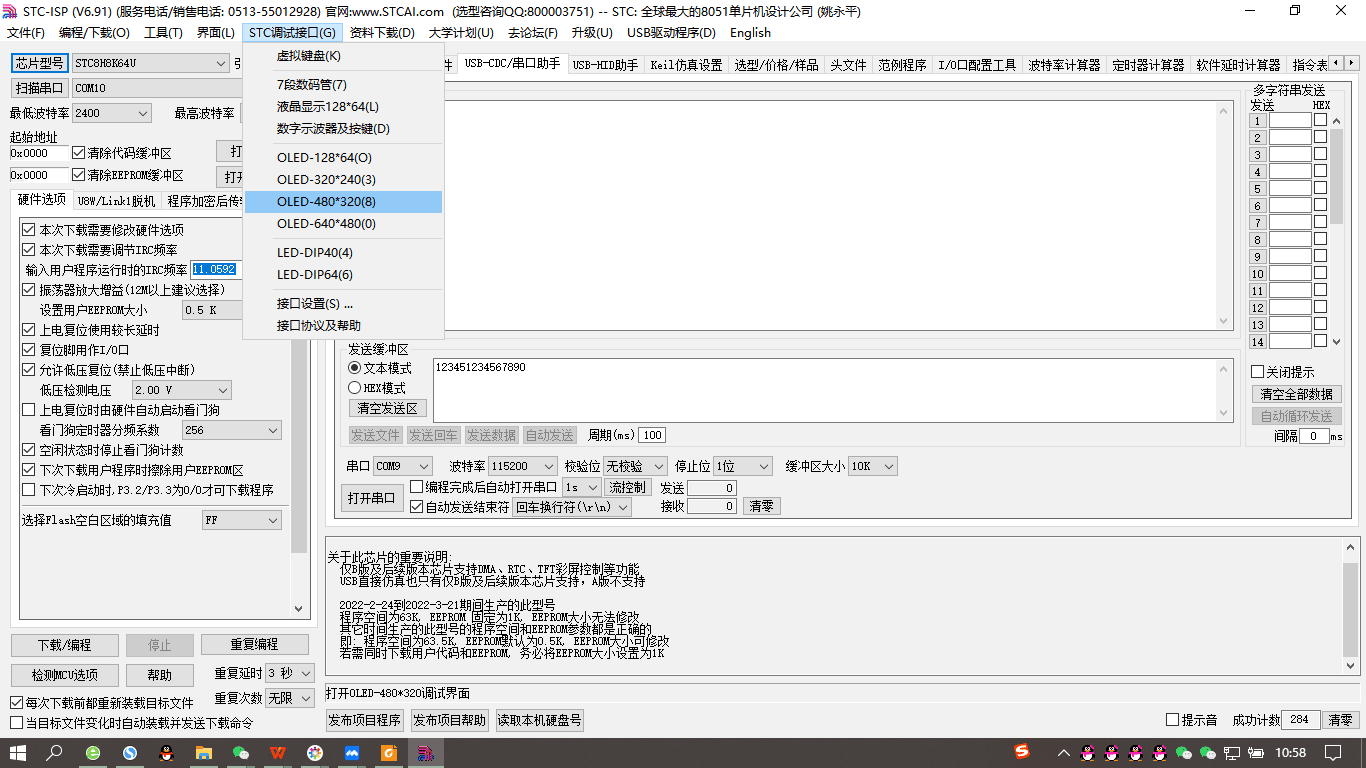Choose OLED-480*320(8) from the menu
Screen dimensions: 1366x768
coord(343,202)
